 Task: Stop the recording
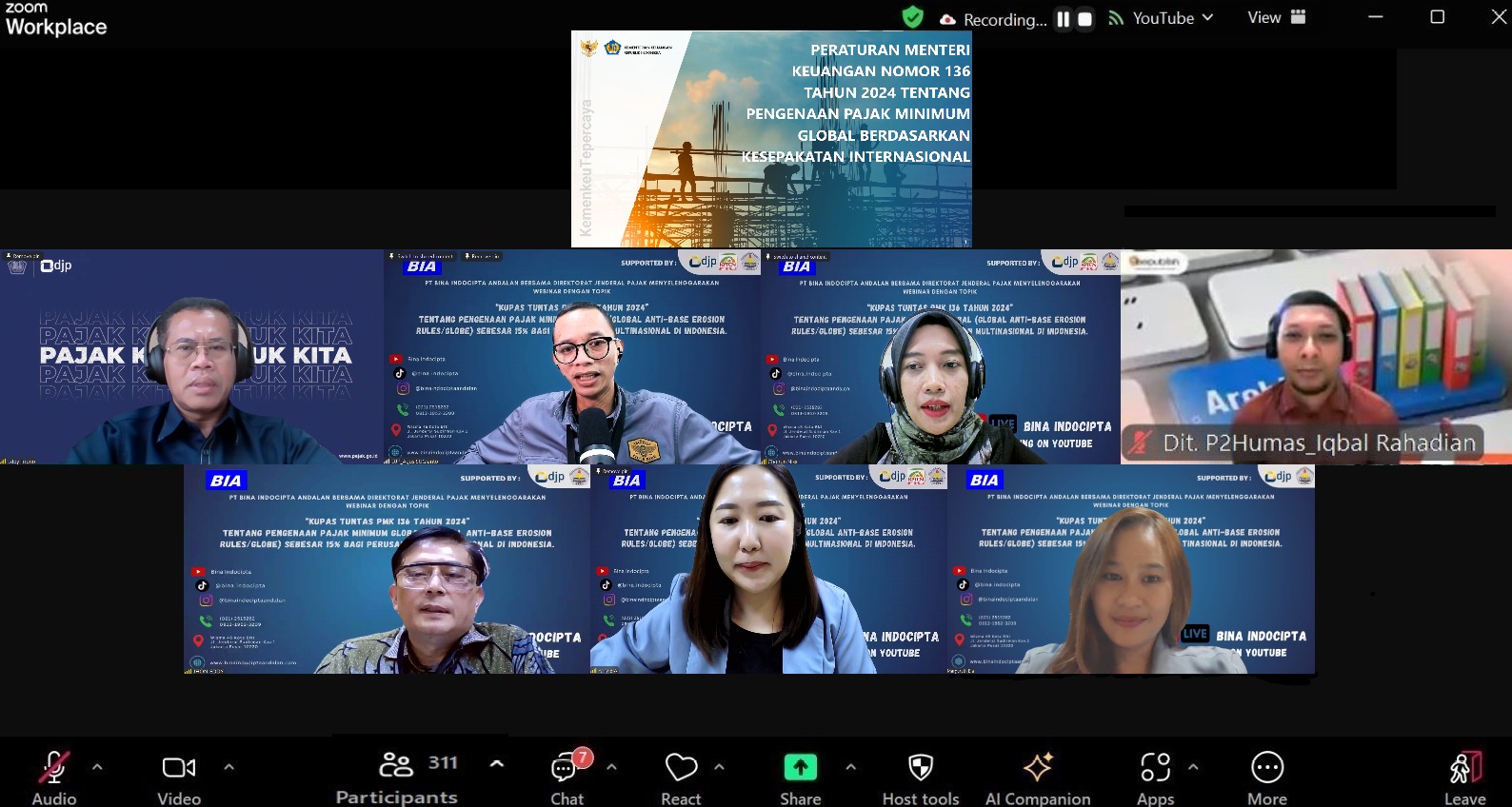(1084, 19)
